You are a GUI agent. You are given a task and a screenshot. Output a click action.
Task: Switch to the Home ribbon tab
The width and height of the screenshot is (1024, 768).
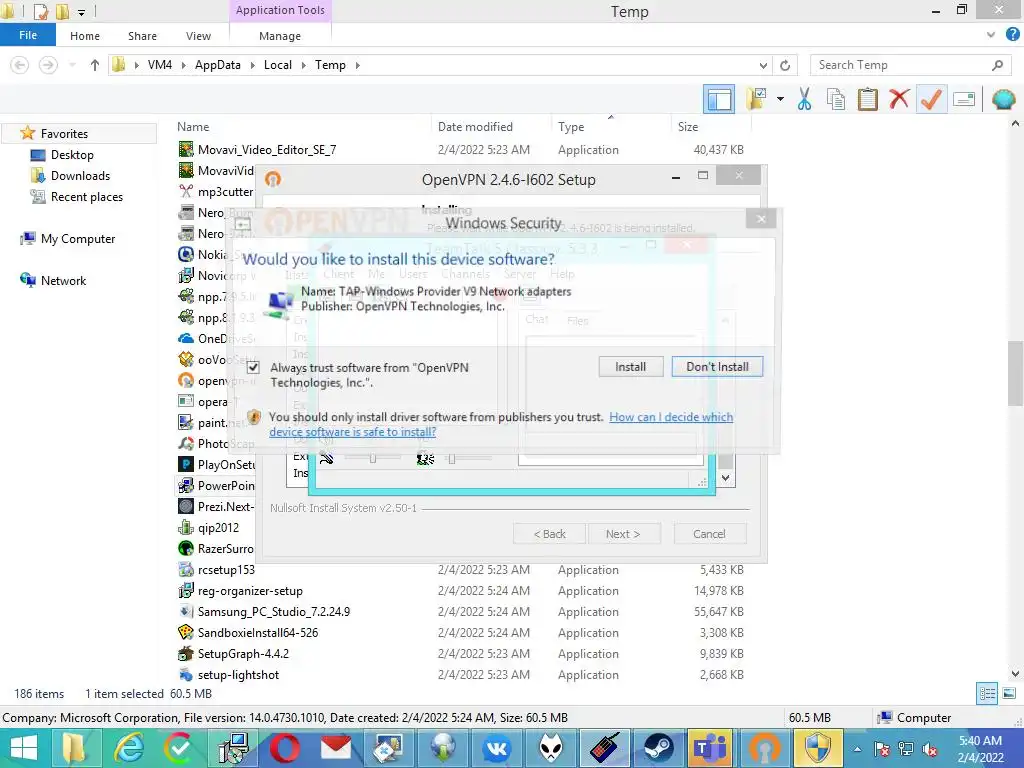85,36
